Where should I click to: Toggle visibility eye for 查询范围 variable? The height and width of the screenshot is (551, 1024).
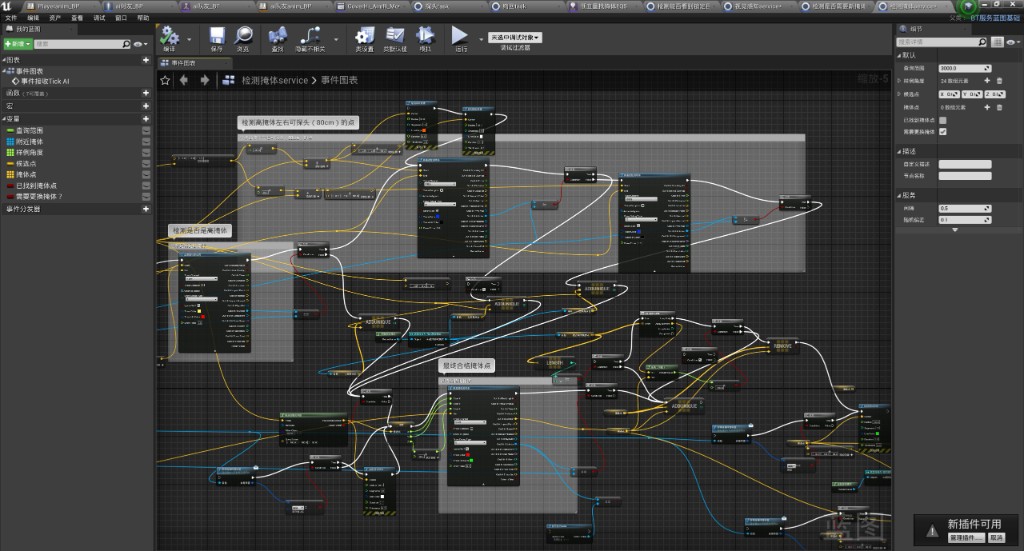point(146,131)
